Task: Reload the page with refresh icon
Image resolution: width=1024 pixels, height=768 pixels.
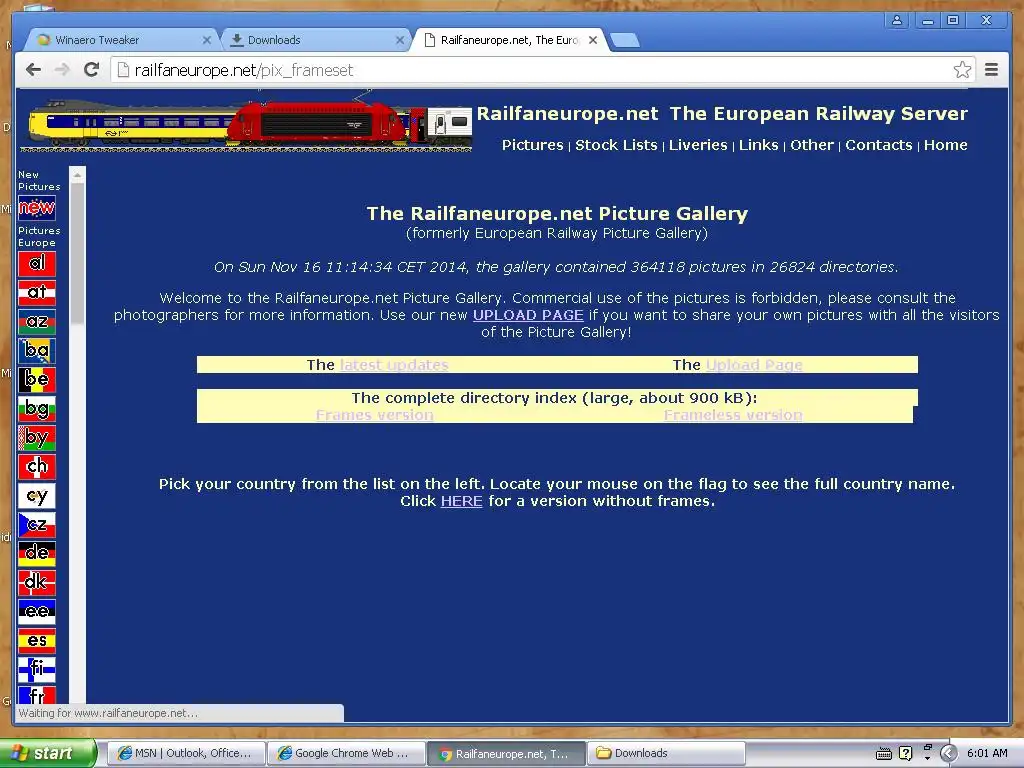Action: point(91,69)
